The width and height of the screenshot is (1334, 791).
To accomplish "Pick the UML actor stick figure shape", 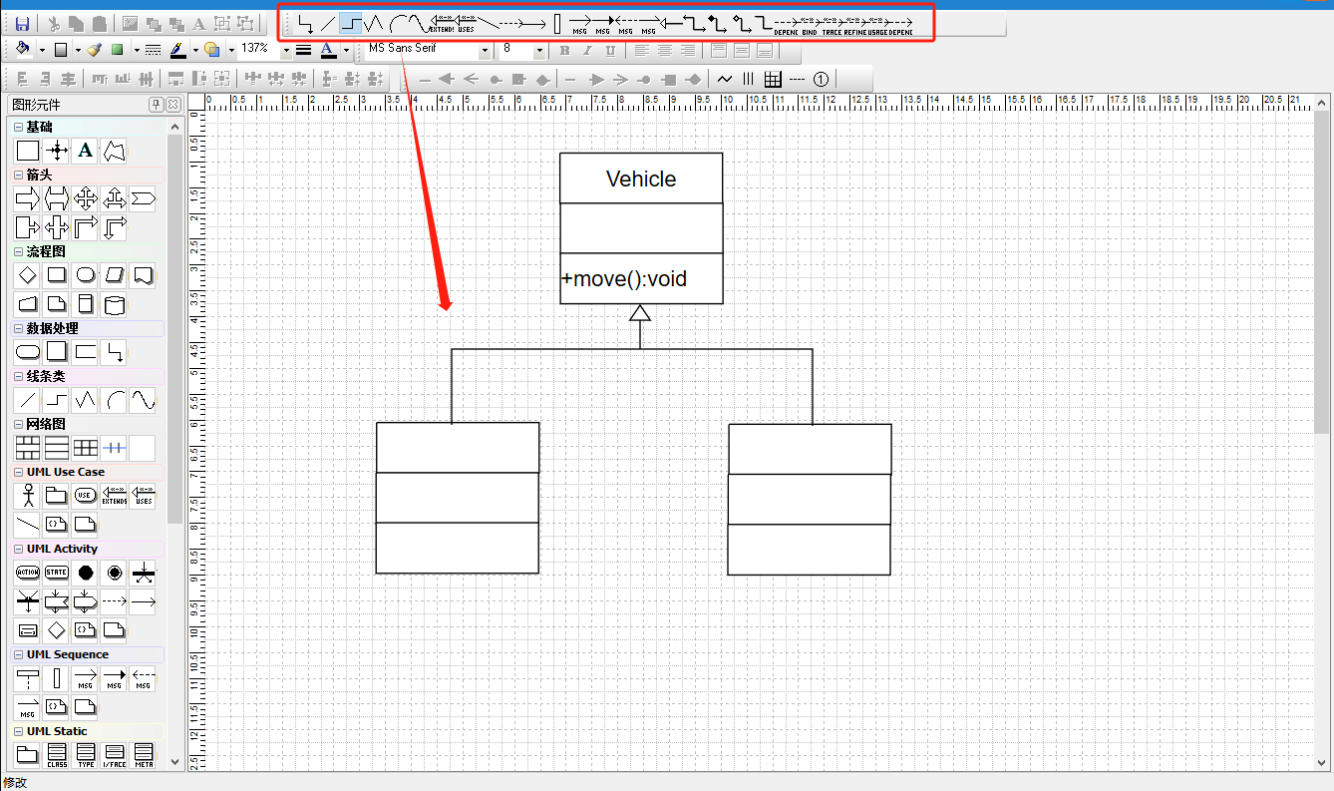I will (x=28, y=496).
